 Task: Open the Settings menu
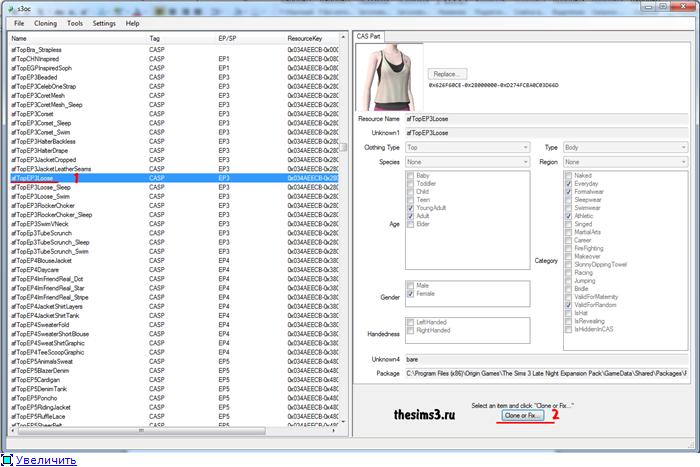pyautogui.click(x=104, y=23)
